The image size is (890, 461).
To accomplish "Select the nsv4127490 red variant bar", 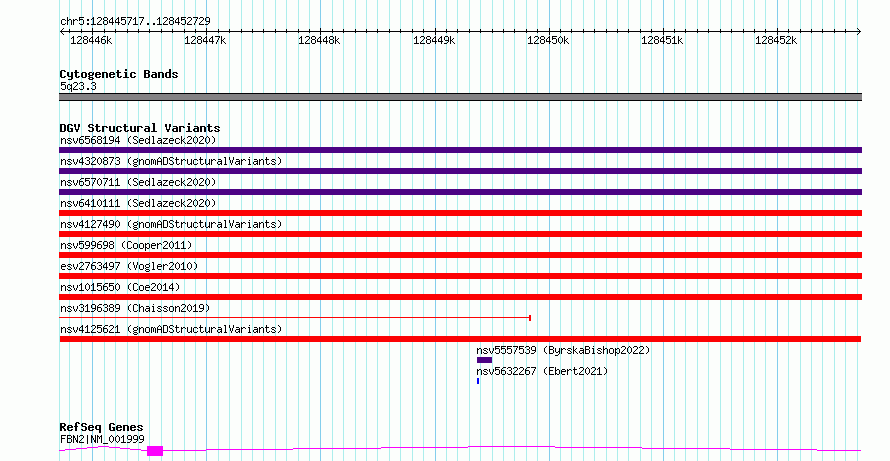I will [460, 234].
